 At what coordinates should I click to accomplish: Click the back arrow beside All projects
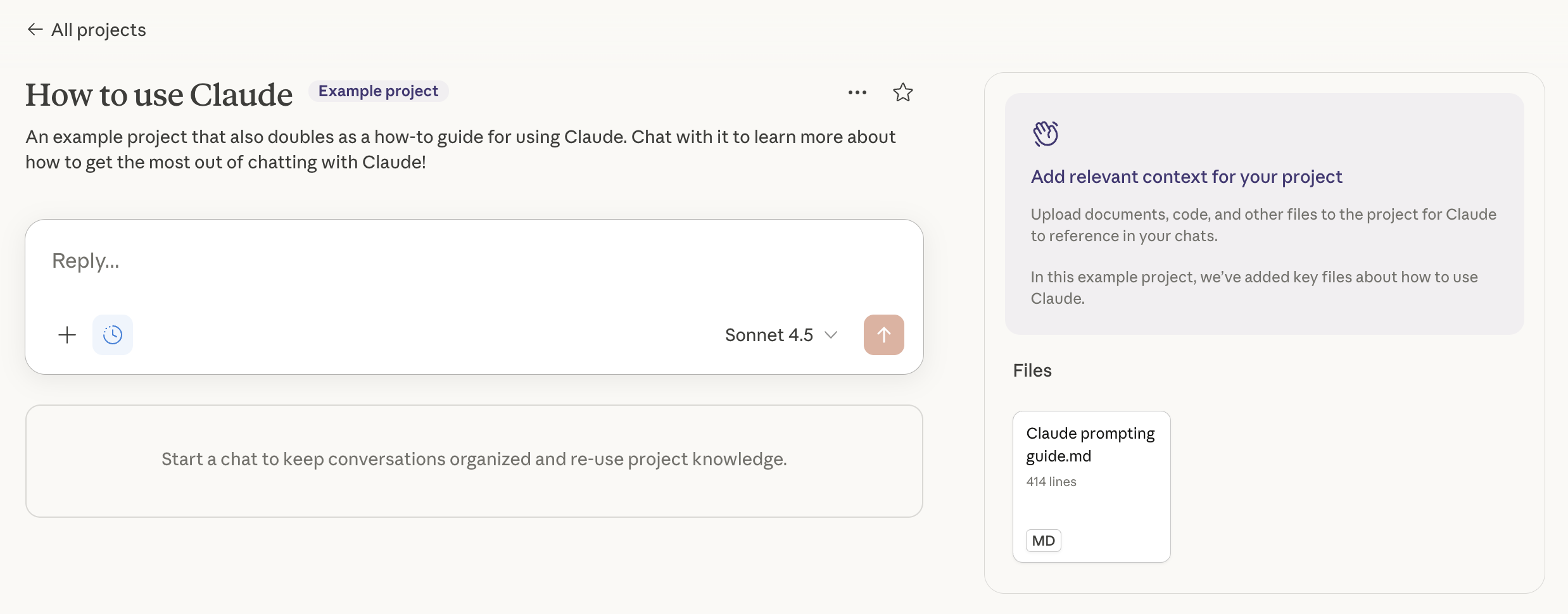(x=35, y=30)
